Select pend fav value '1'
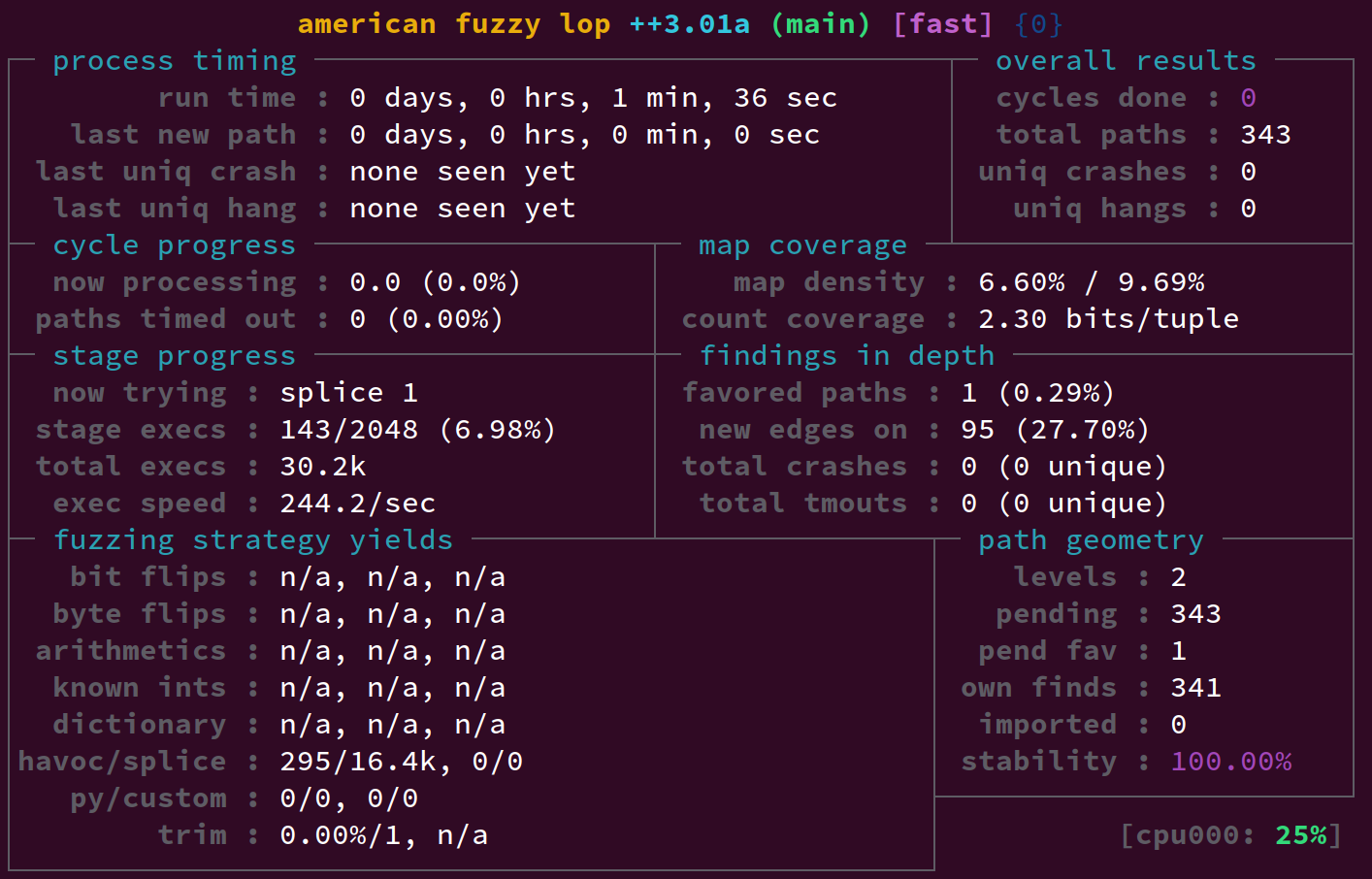Viewport: 1372px width, 879px height. (1179, 651)
